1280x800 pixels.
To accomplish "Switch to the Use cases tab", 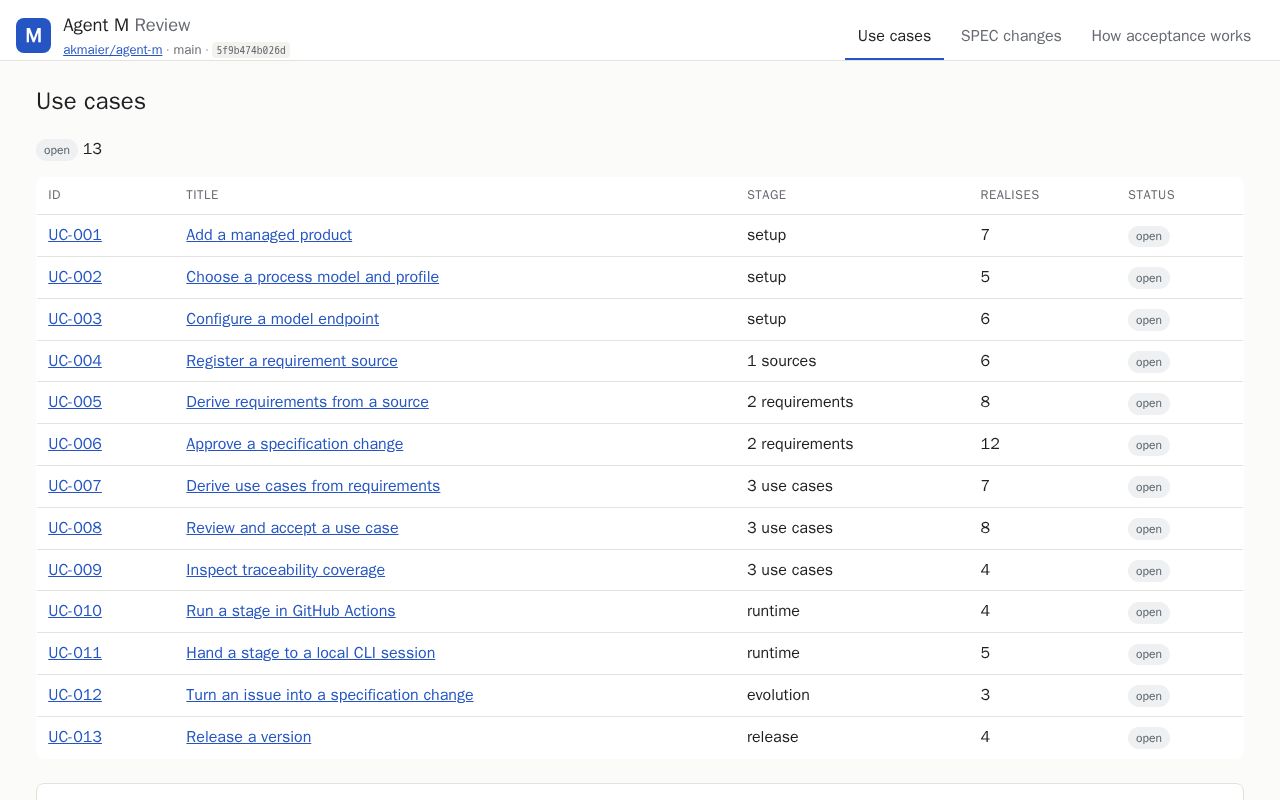I will coord(894,36).
